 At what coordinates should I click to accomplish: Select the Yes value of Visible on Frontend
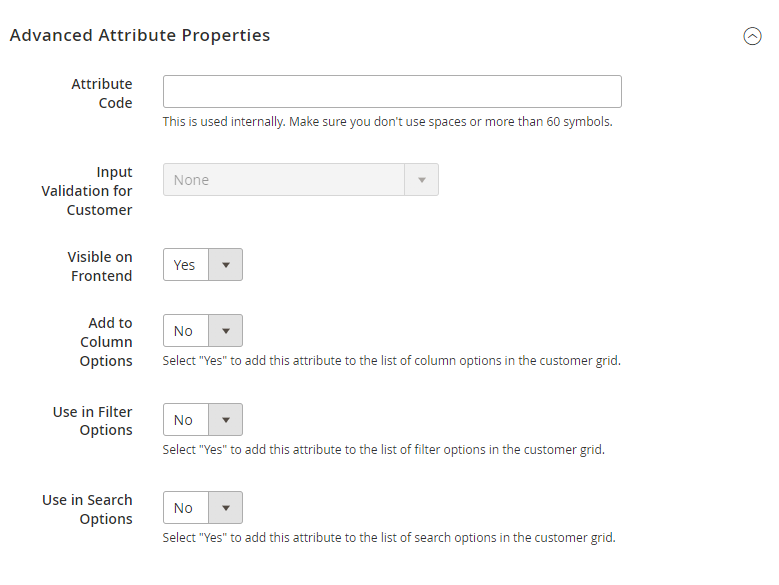coord(185,265)
